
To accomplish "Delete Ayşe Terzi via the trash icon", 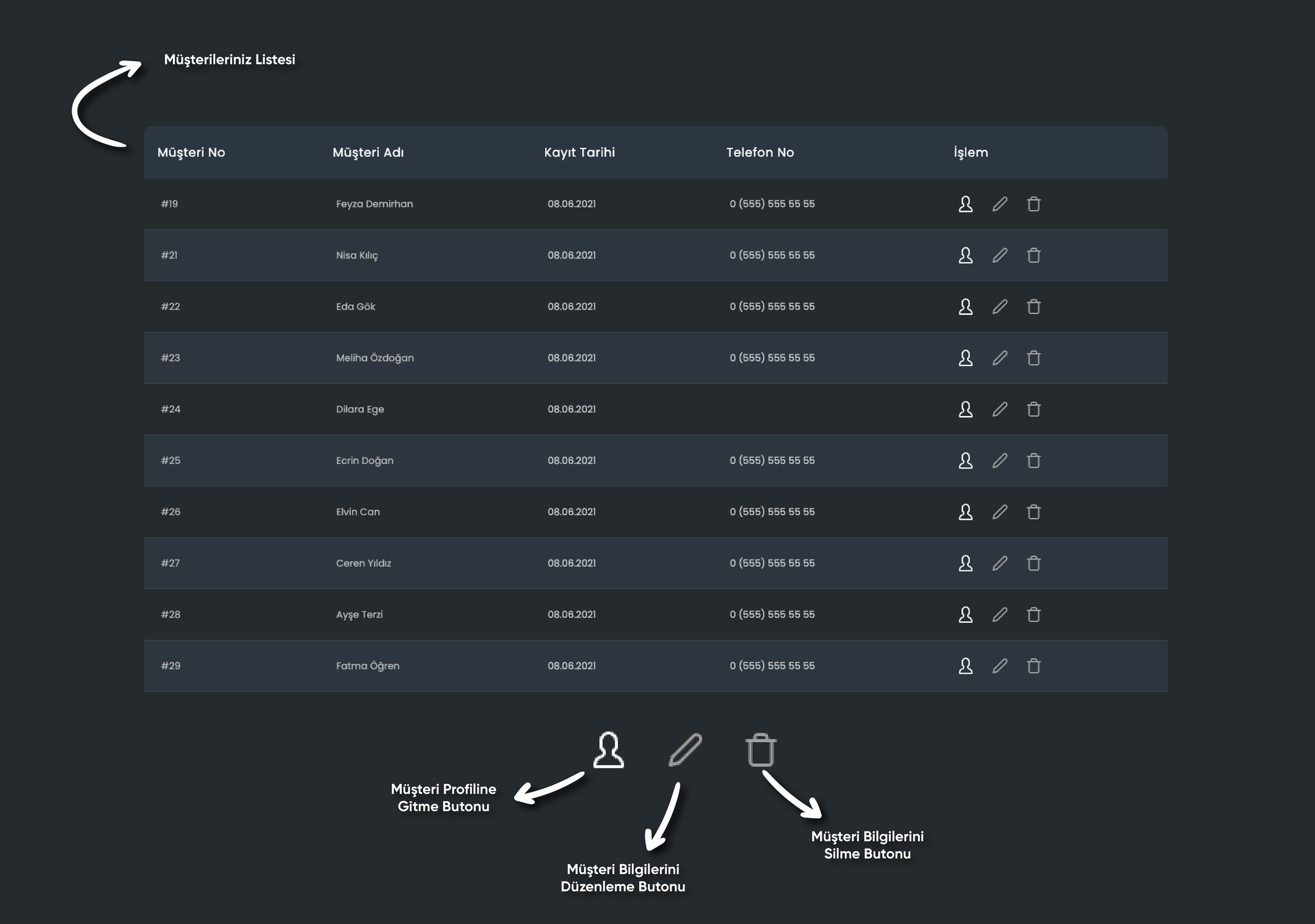I will pos(1034,614).
